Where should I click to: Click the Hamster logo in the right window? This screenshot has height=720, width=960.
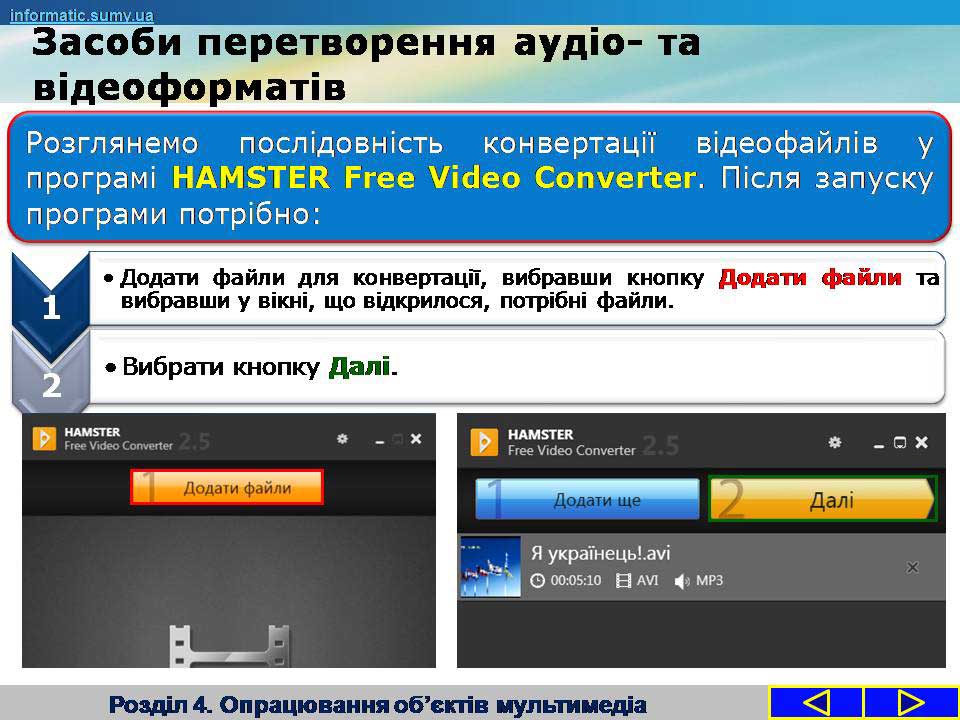click(x=484, y=442)
